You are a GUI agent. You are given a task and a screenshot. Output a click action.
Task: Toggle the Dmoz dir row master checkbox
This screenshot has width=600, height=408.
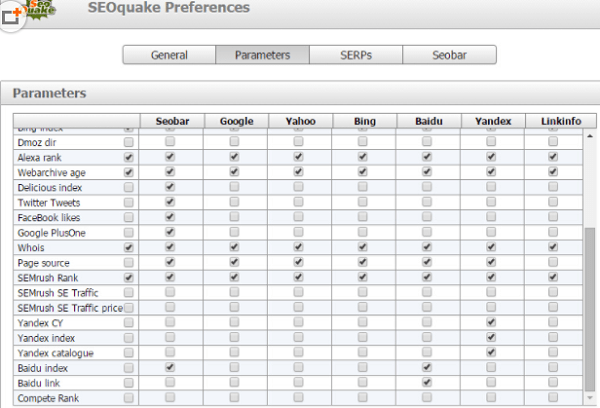[x=129, y=142]
